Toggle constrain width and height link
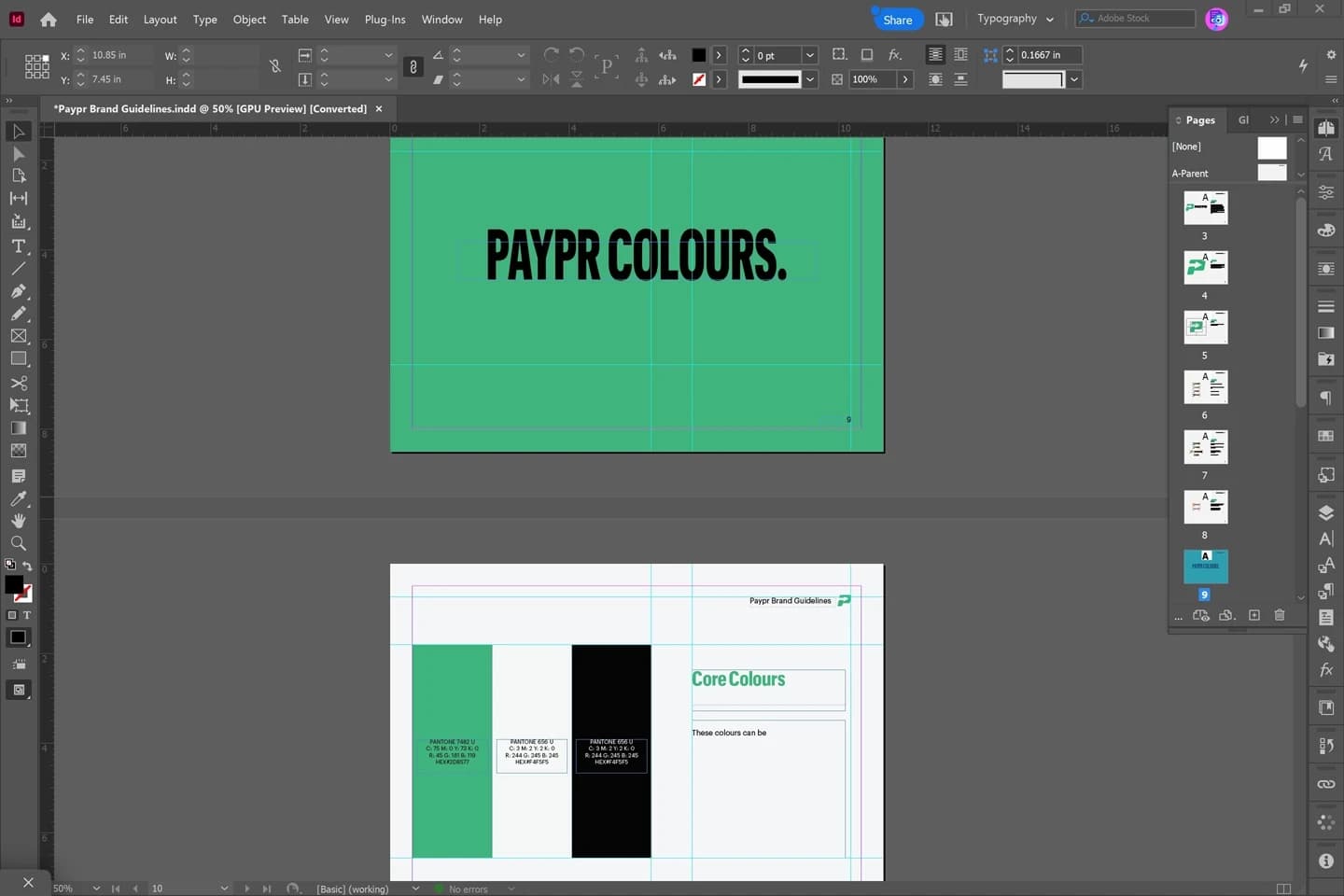This screenshot has width=1344, height=896. 274,66
